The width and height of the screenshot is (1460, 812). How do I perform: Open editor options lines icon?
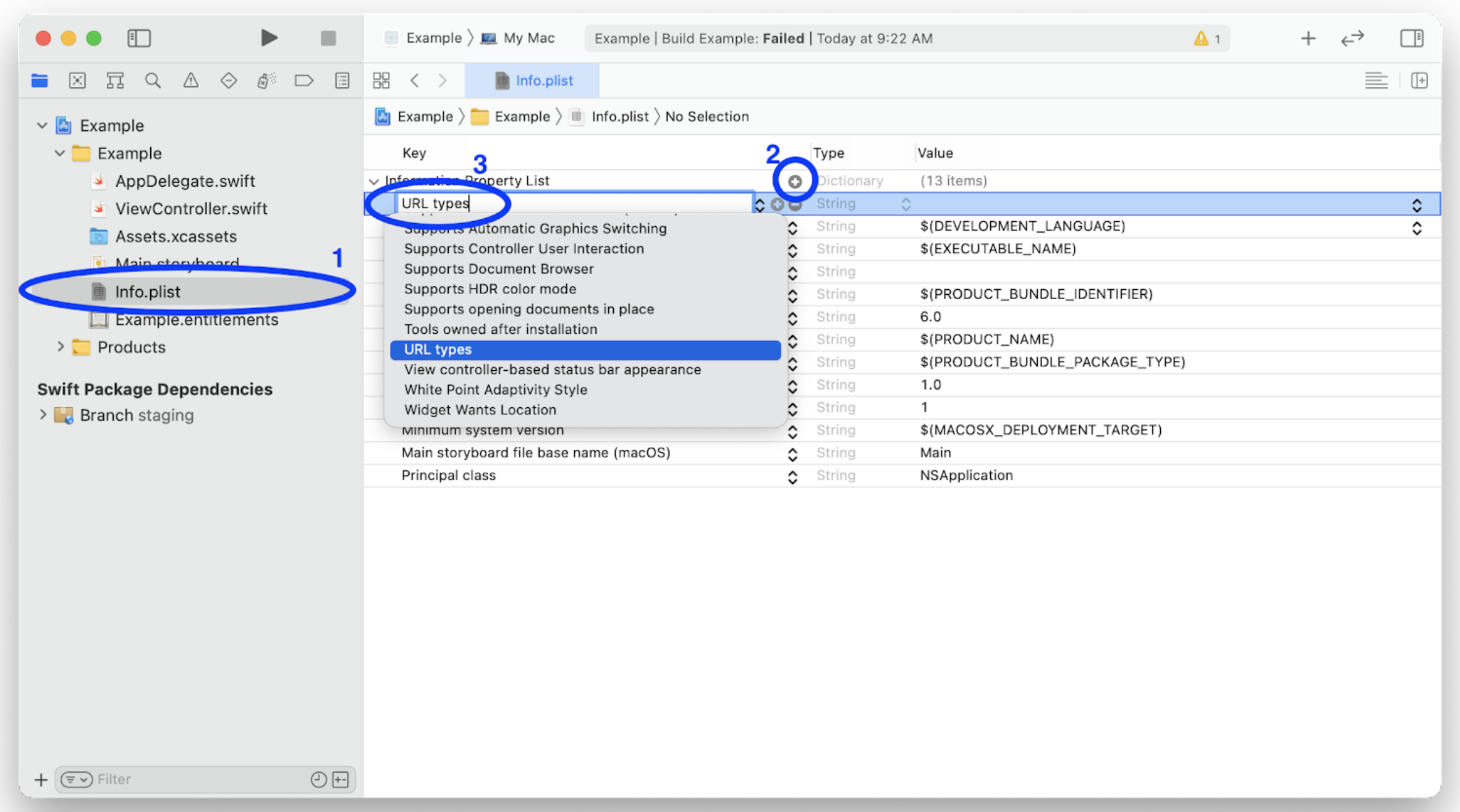pos(1376,80)
